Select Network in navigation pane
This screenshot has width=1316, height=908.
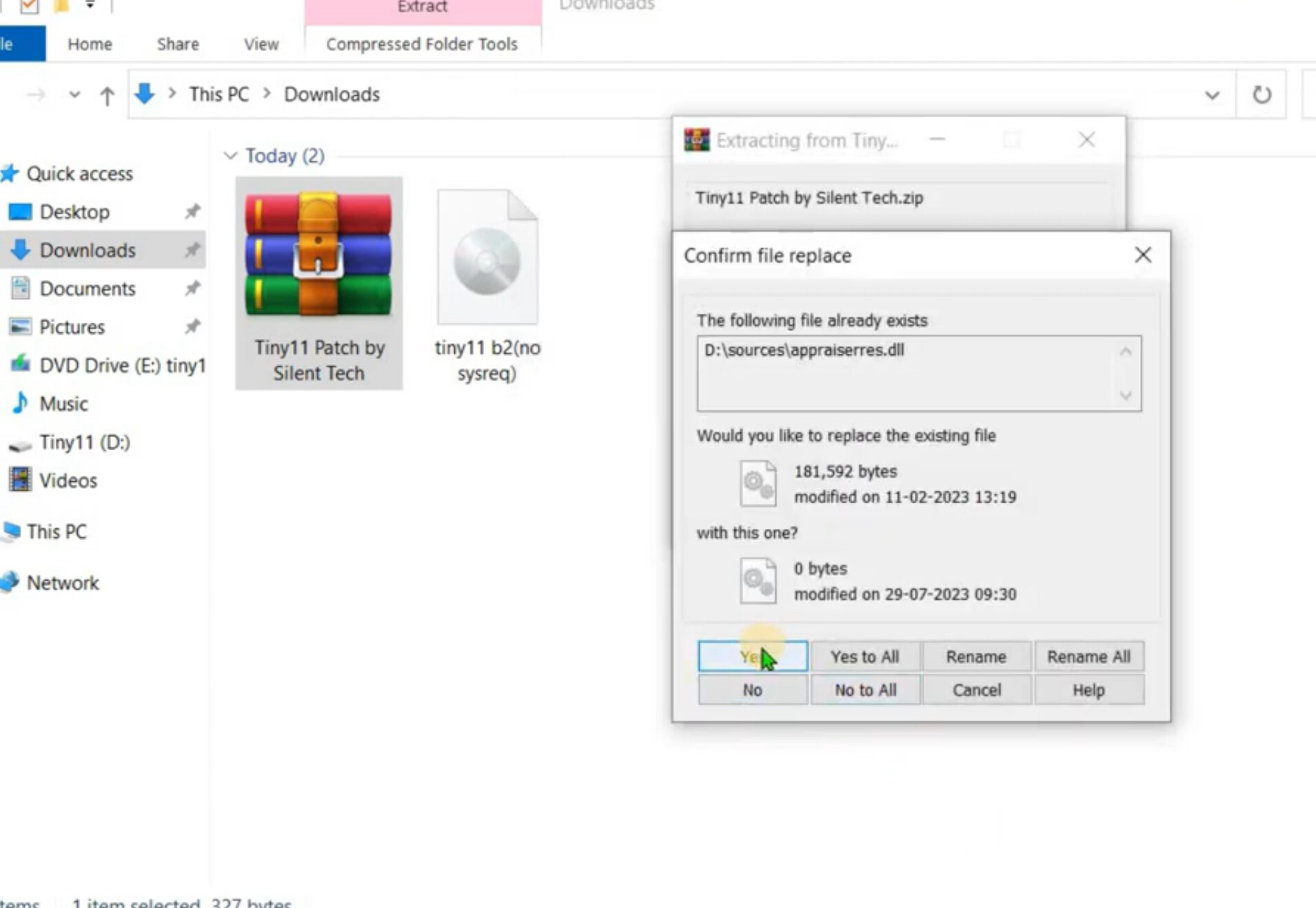tap(63, 583)
